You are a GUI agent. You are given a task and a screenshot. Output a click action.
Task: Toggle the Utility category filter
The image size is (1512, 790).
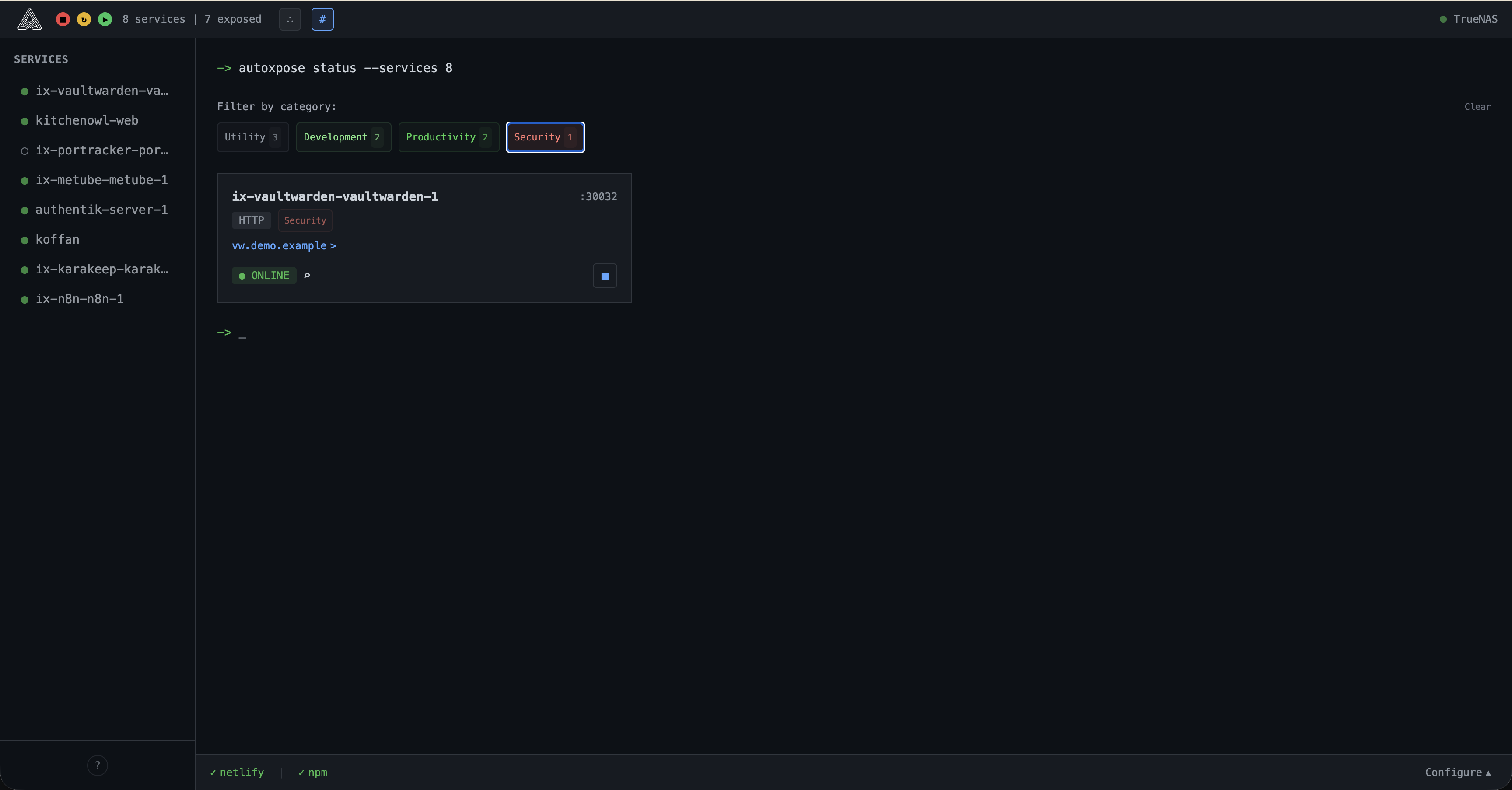coord(252,137)
